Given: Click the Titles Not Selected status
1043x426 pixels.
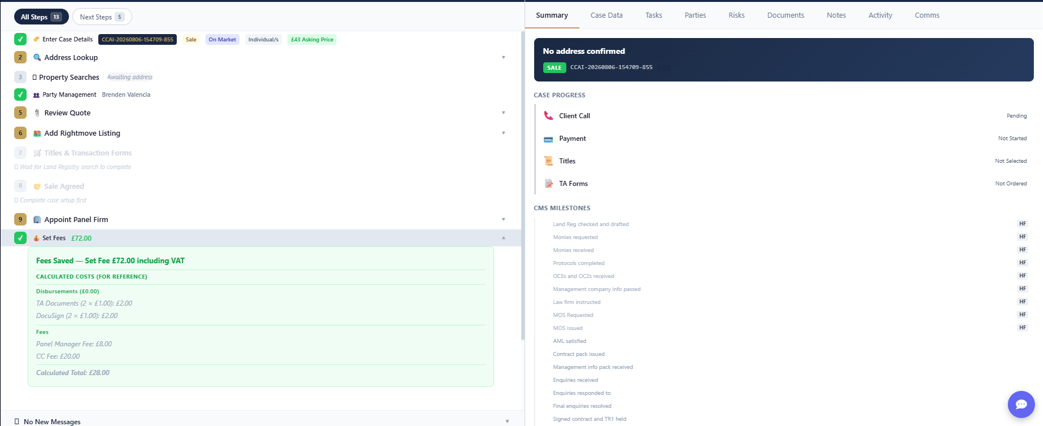Looking at the screenshot, I should (1011, 161).
